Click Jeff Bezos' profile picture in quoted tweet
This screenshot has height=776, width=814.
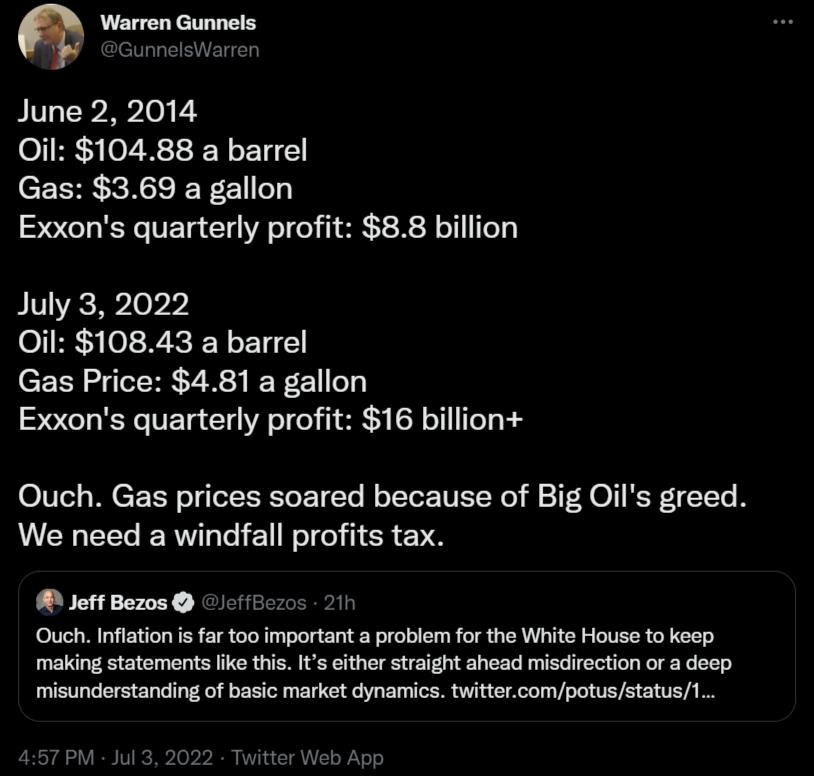click(46, 603)
